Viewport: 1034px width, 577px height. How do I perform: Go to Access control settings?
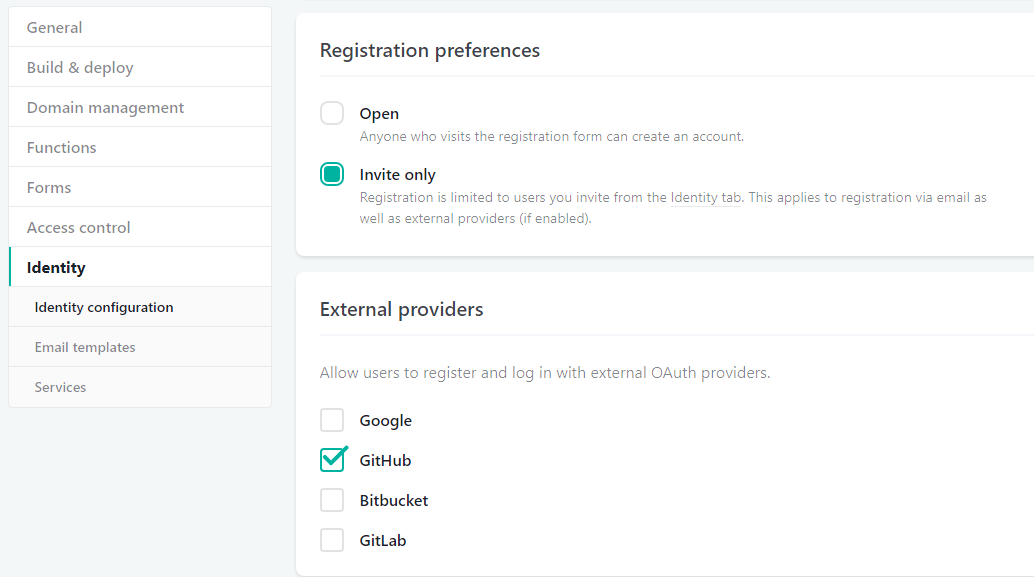pyautogui.click(x=79, y=227)
